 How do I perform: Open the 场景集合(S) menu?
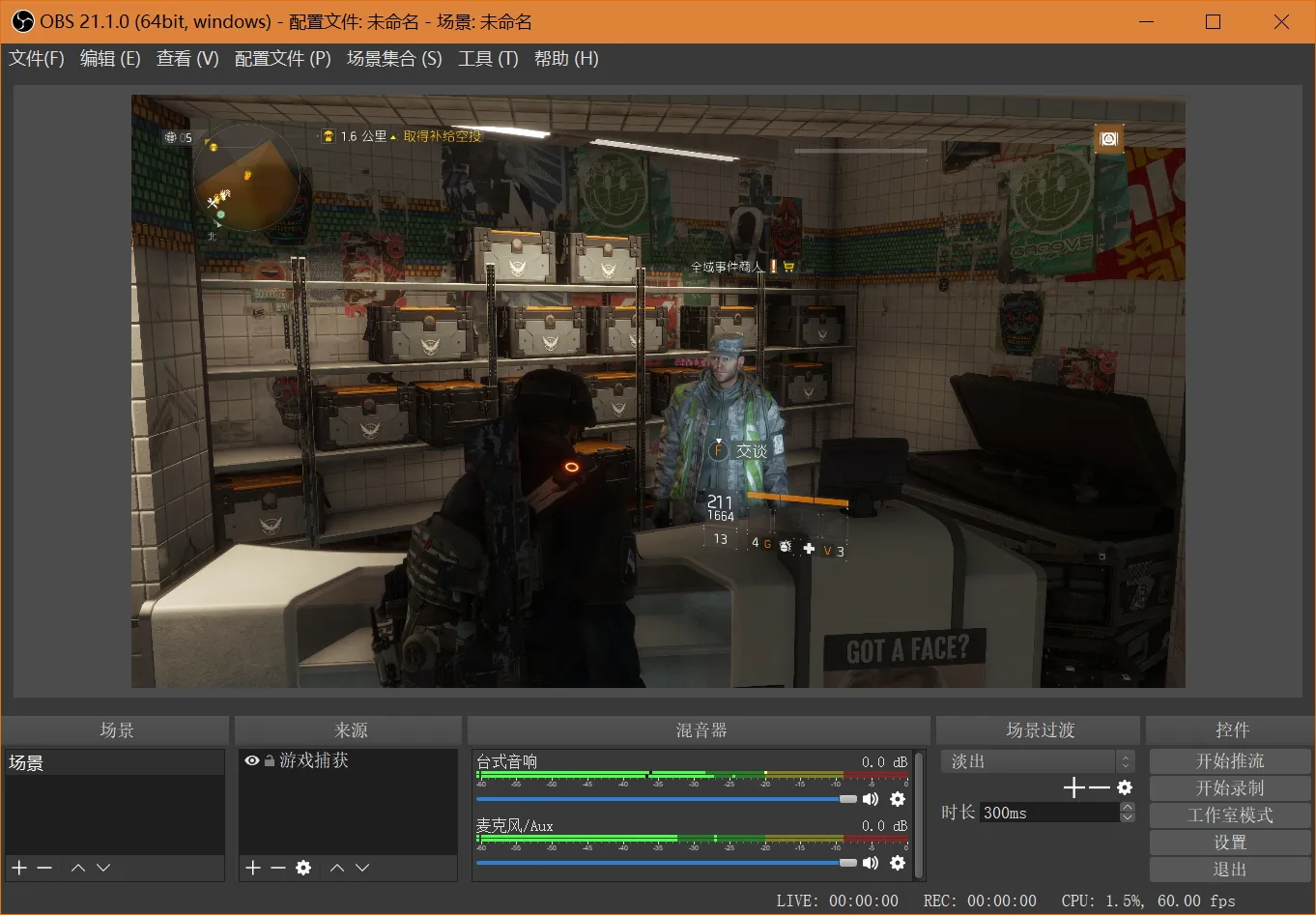(394, 59)
